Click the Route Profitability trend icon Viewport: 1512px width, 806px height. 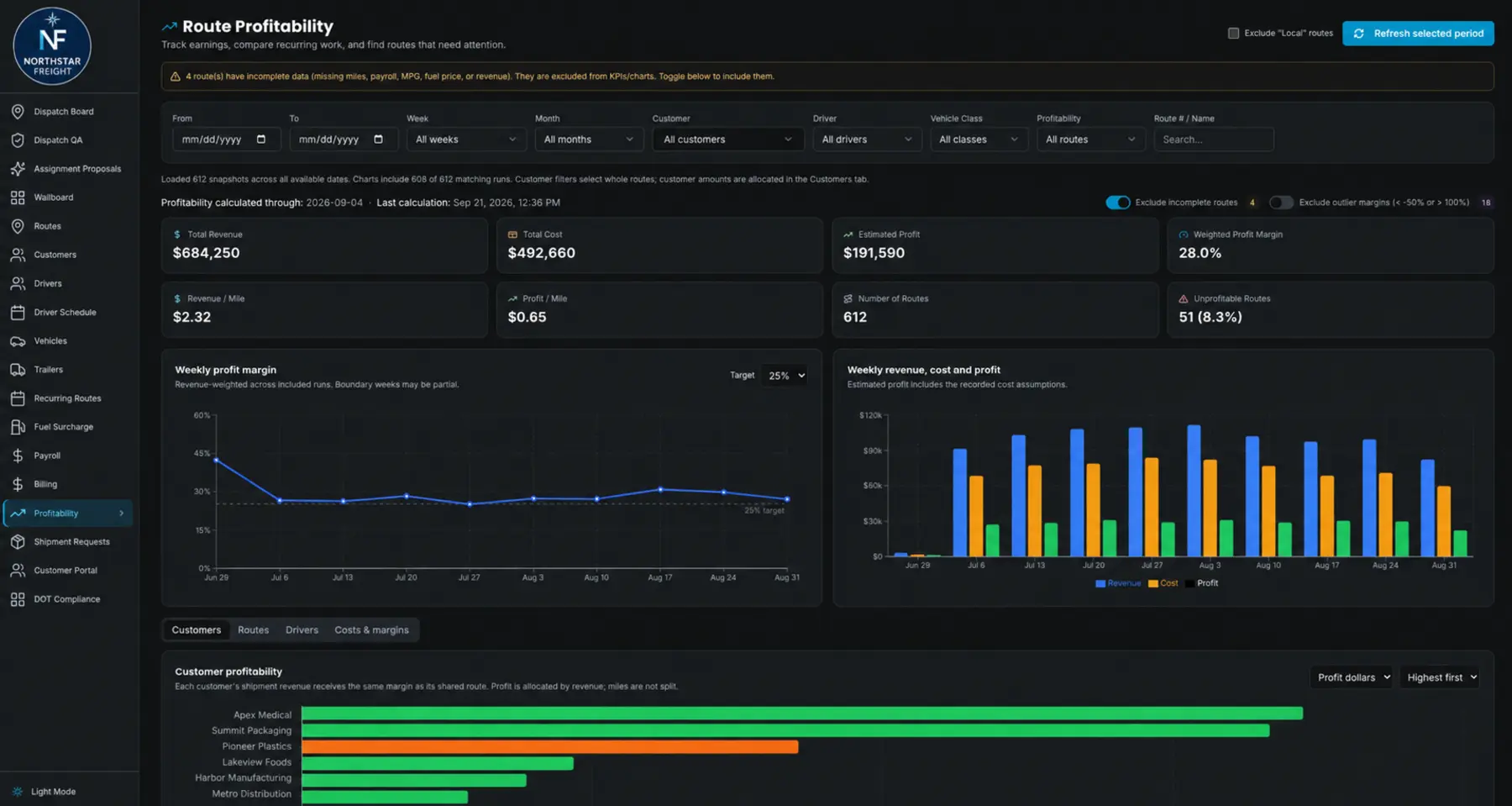pyautogui.click(x=170, y=26)
